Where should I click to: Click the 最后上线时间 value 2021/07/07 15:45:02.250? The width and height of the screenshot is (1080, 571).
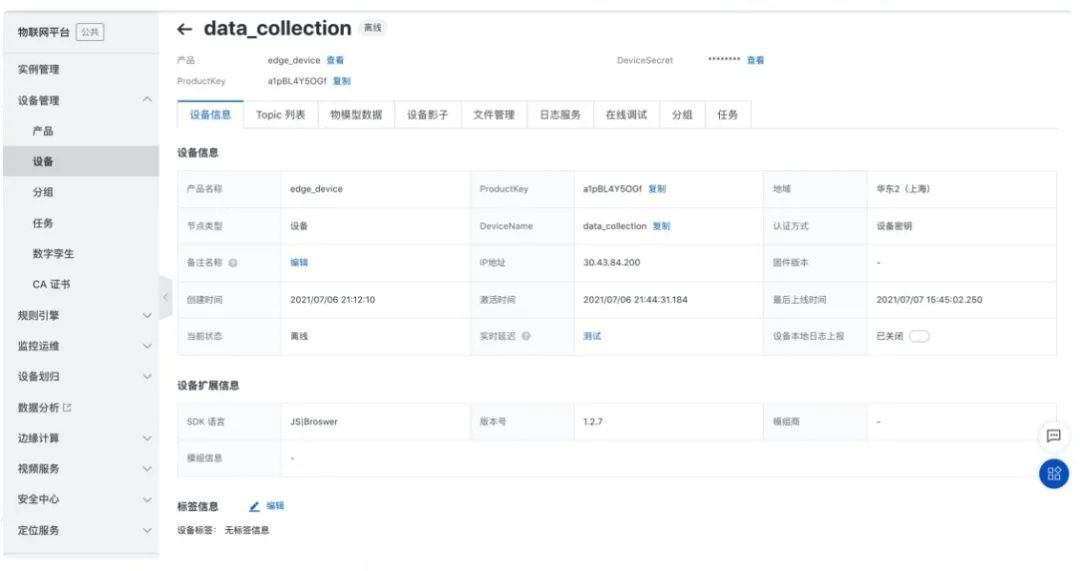(929, 300)
